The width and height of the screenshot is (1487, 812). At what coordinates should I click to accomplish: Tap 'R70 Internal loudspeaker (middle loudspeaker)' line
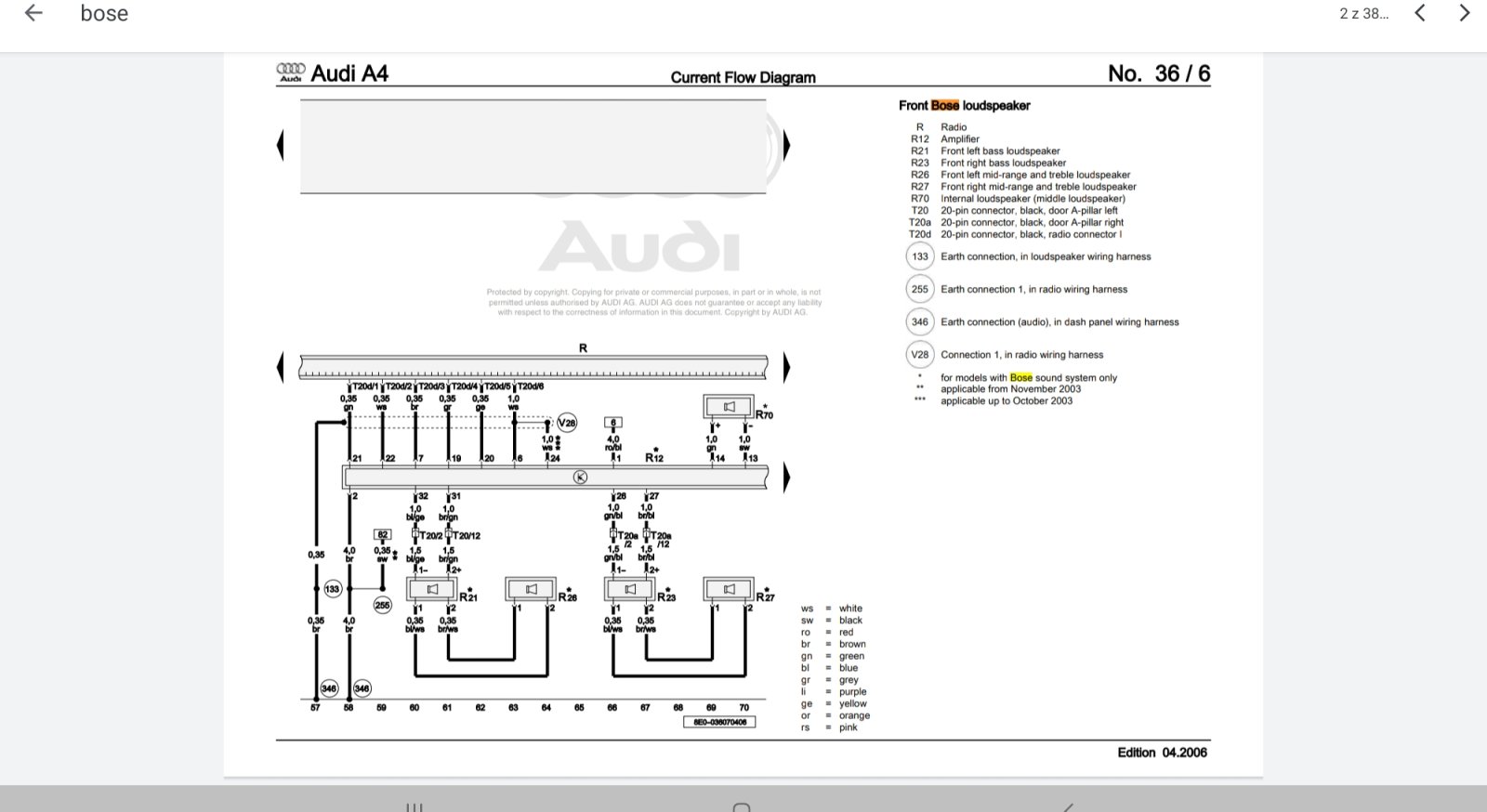click(x=1018, y=199)
